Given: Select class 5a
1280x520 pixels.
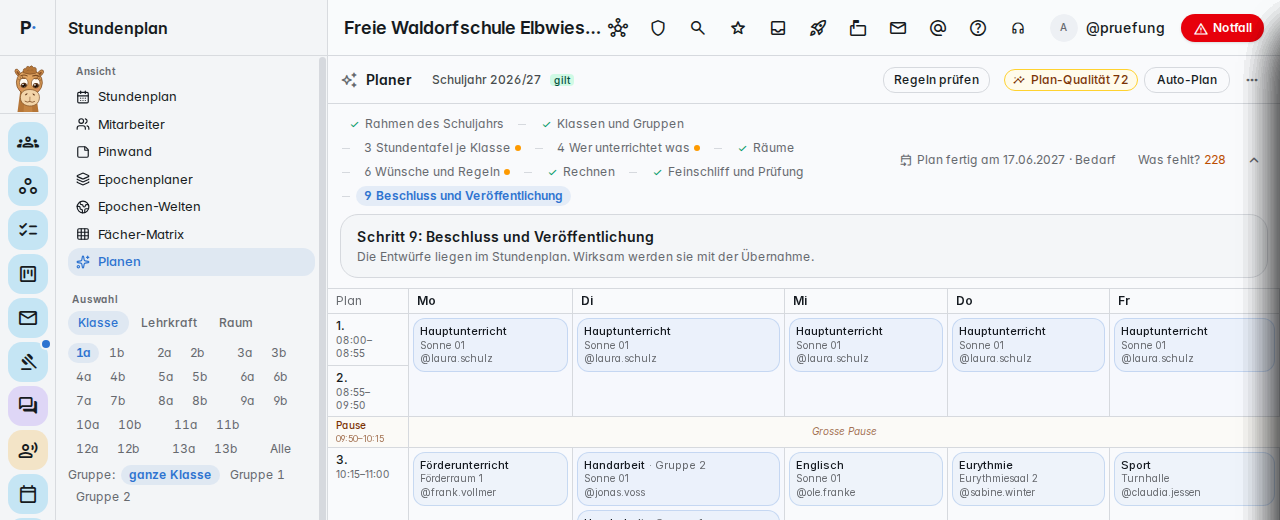Looking at the screenshot, I should [x=165, y=377].
